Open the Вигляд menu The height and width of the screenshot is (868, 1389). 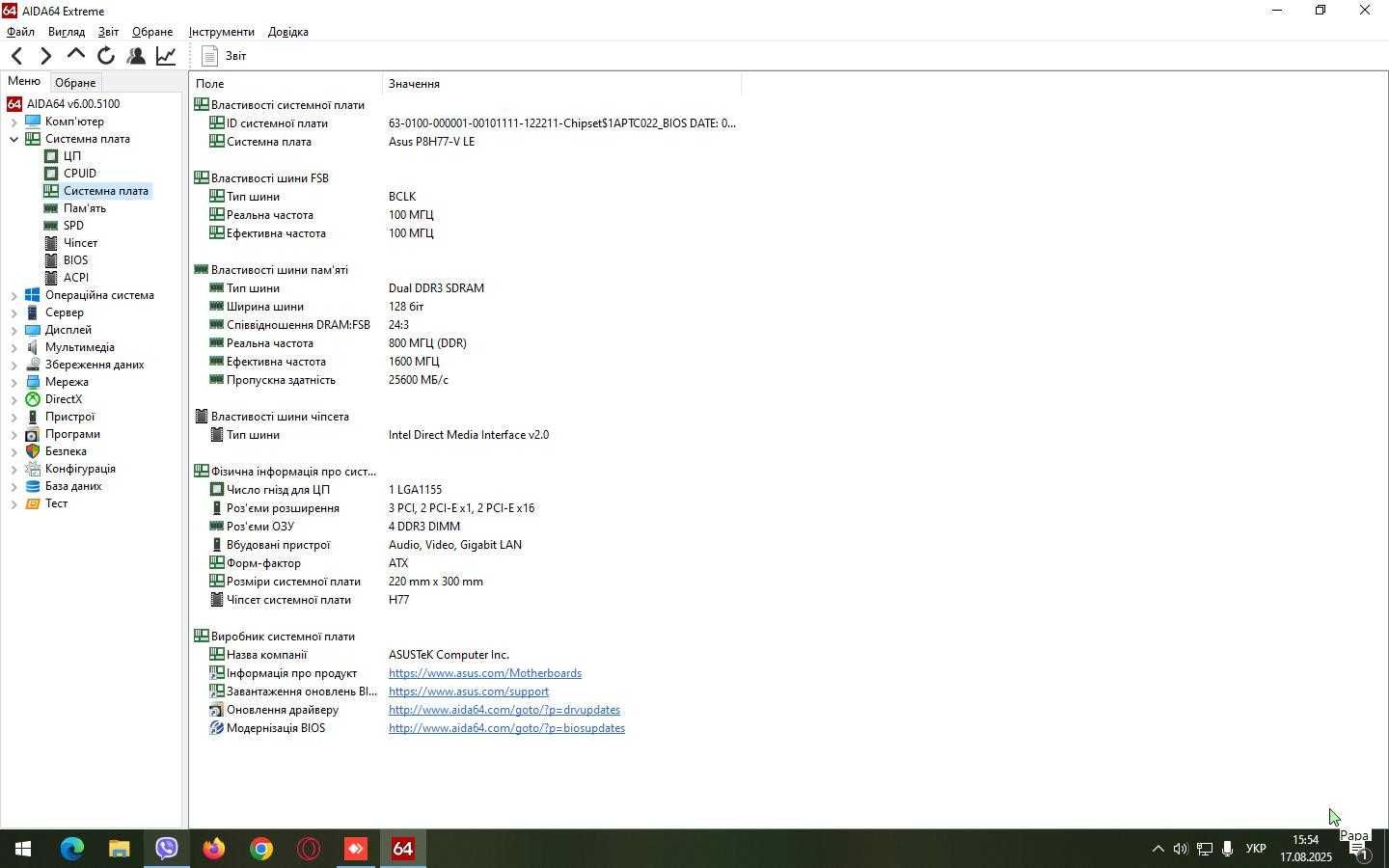click(67, 32)
